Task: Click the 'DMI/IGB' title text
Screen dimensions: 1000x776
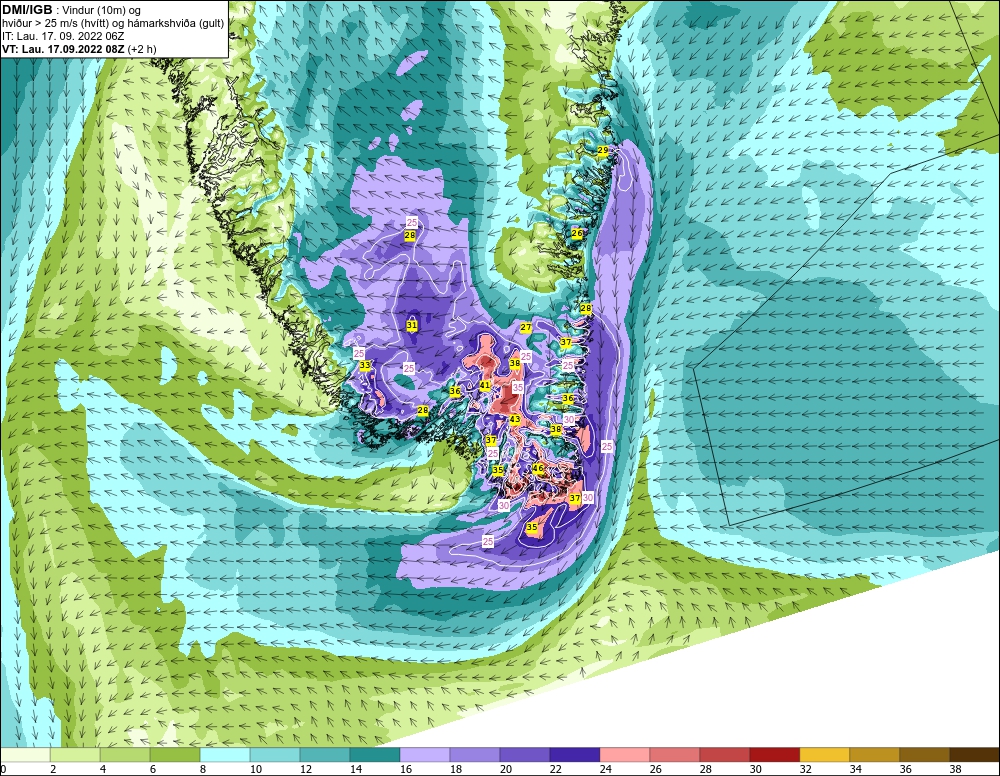Action: coord(27,10)
